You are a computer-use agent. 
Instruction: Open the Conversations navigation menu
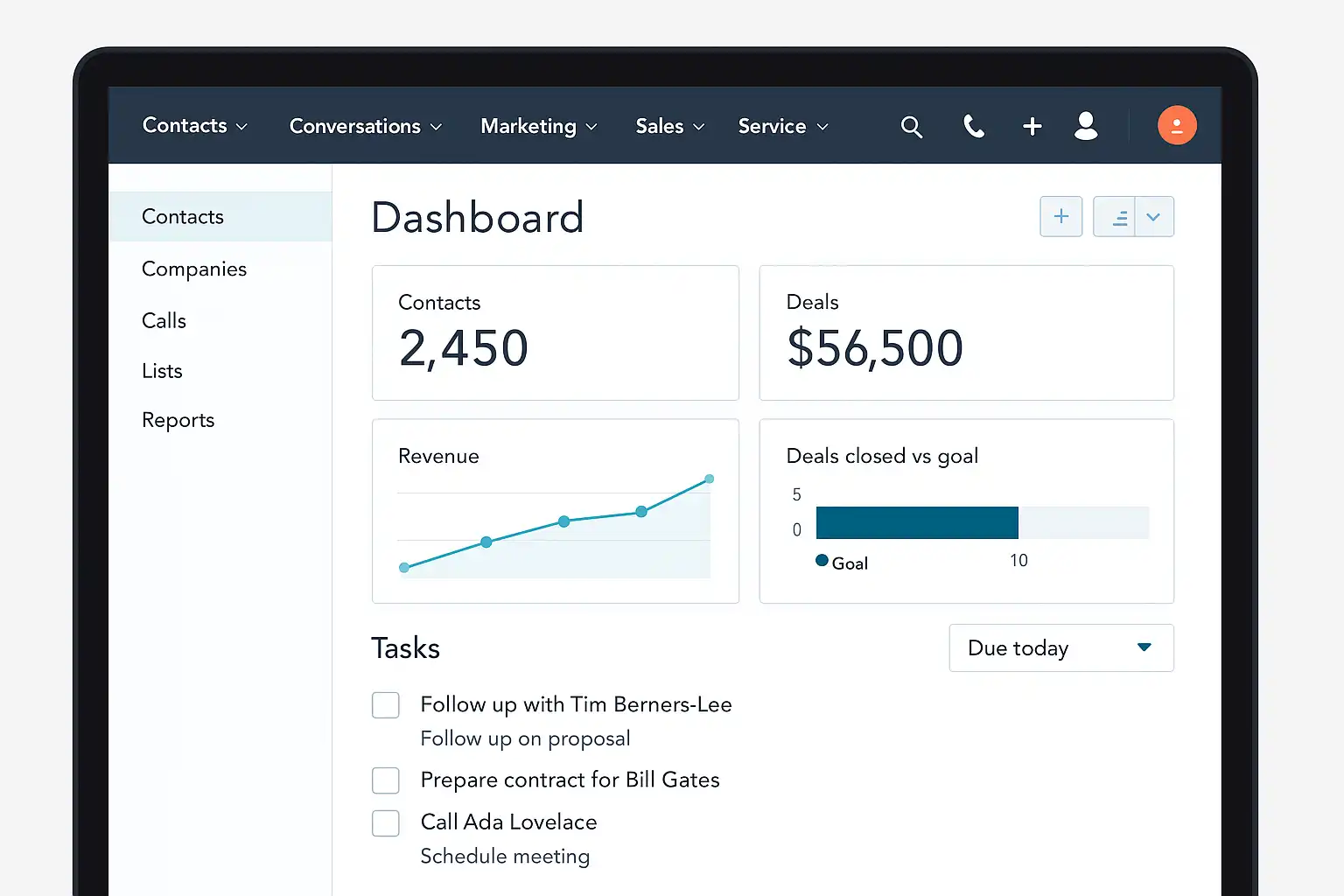pyautogui.click(x=365, y=127)
